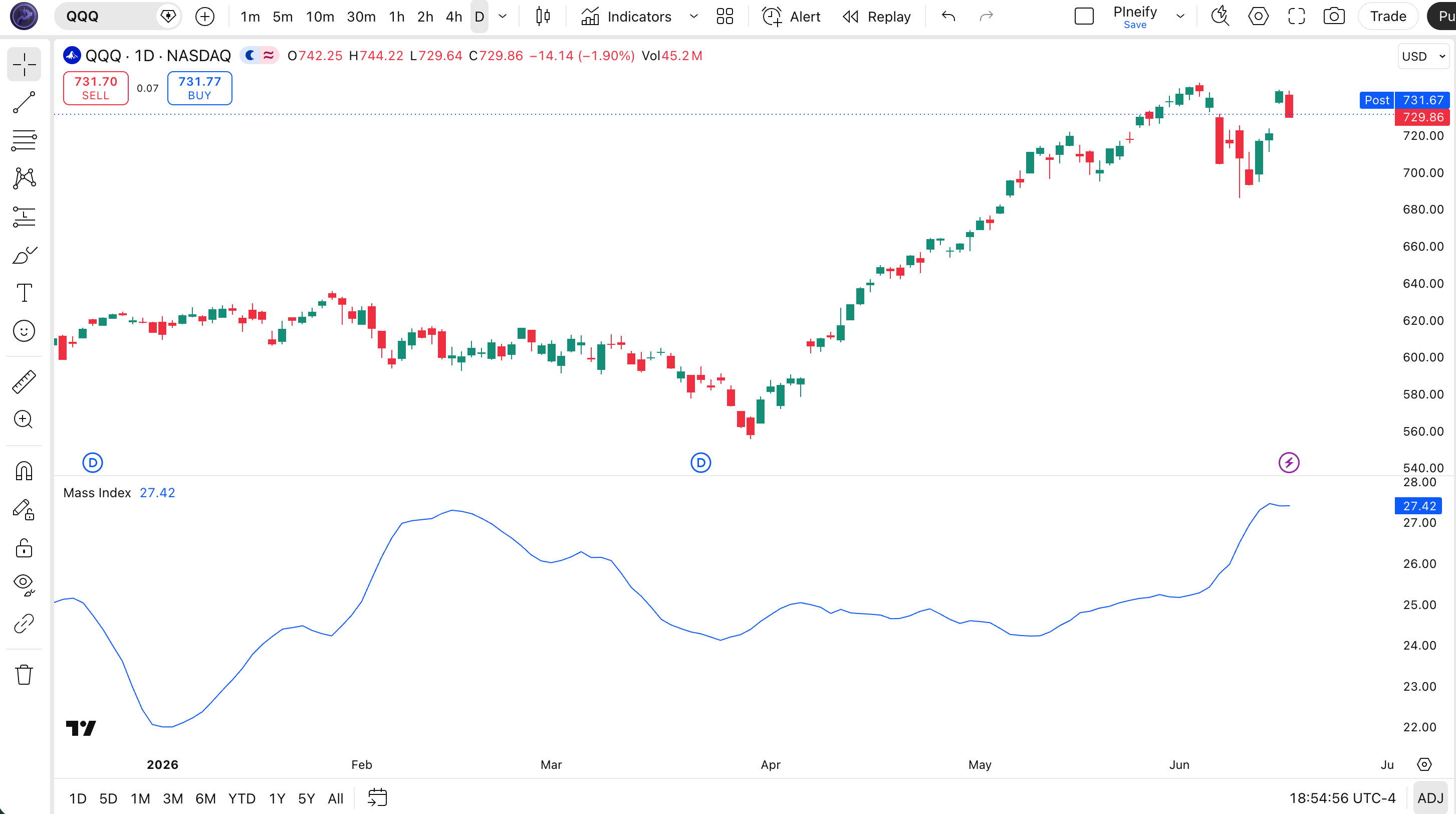The height and width of the screenshot is (814, 1456).
Task: Click the purple lightning event marker
Action: tap(1289, 463)
